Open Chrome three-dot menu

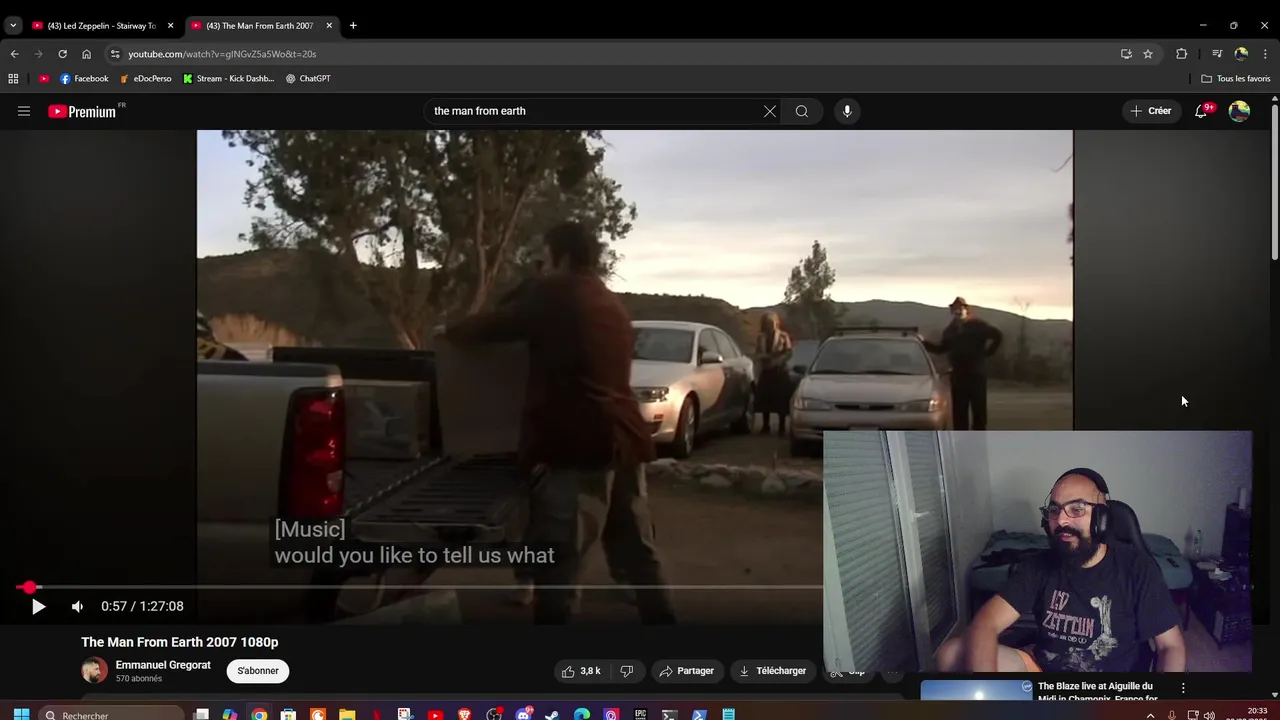coord(1265,54)
